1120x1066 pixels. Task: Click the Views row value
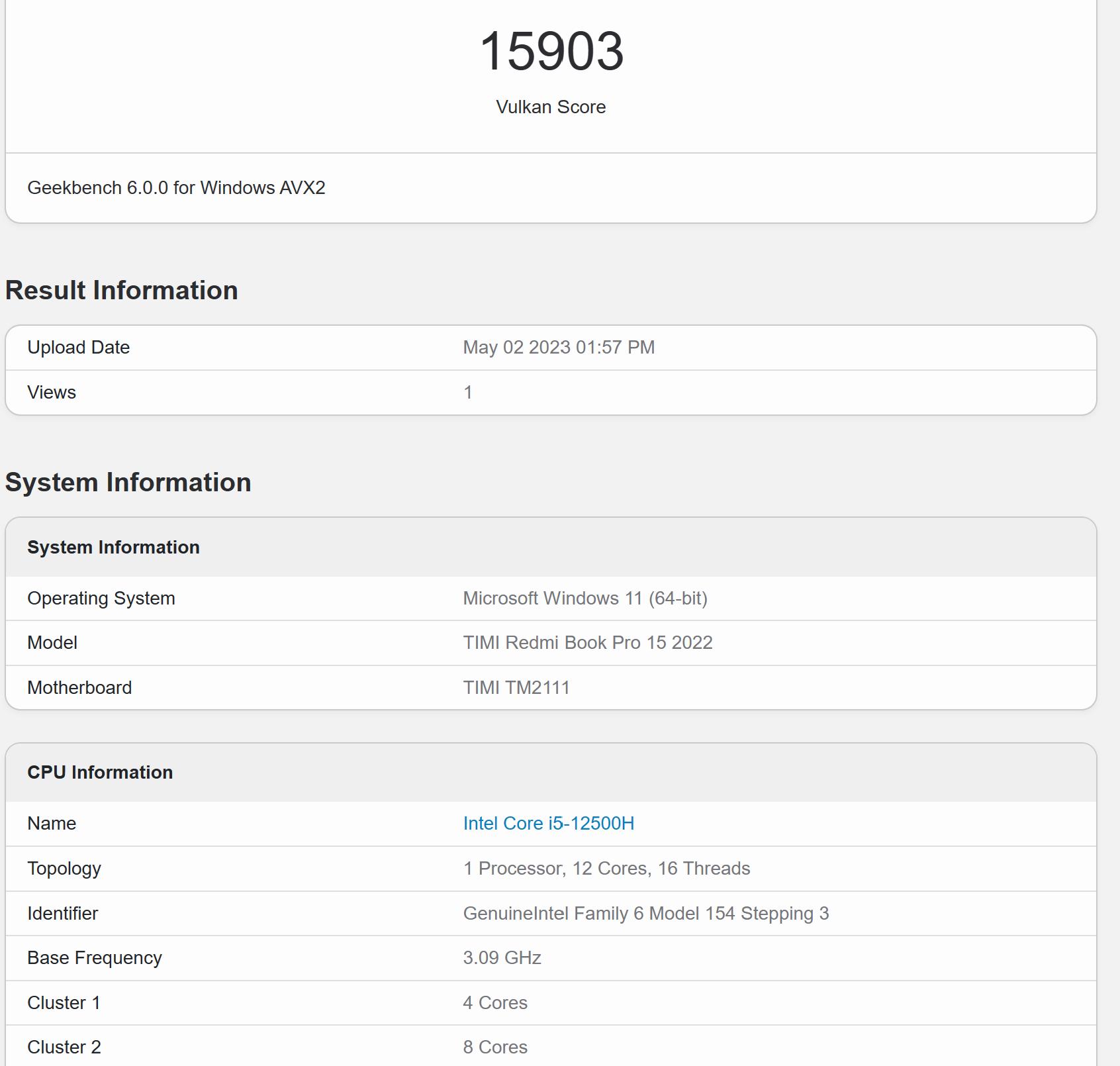468,392
